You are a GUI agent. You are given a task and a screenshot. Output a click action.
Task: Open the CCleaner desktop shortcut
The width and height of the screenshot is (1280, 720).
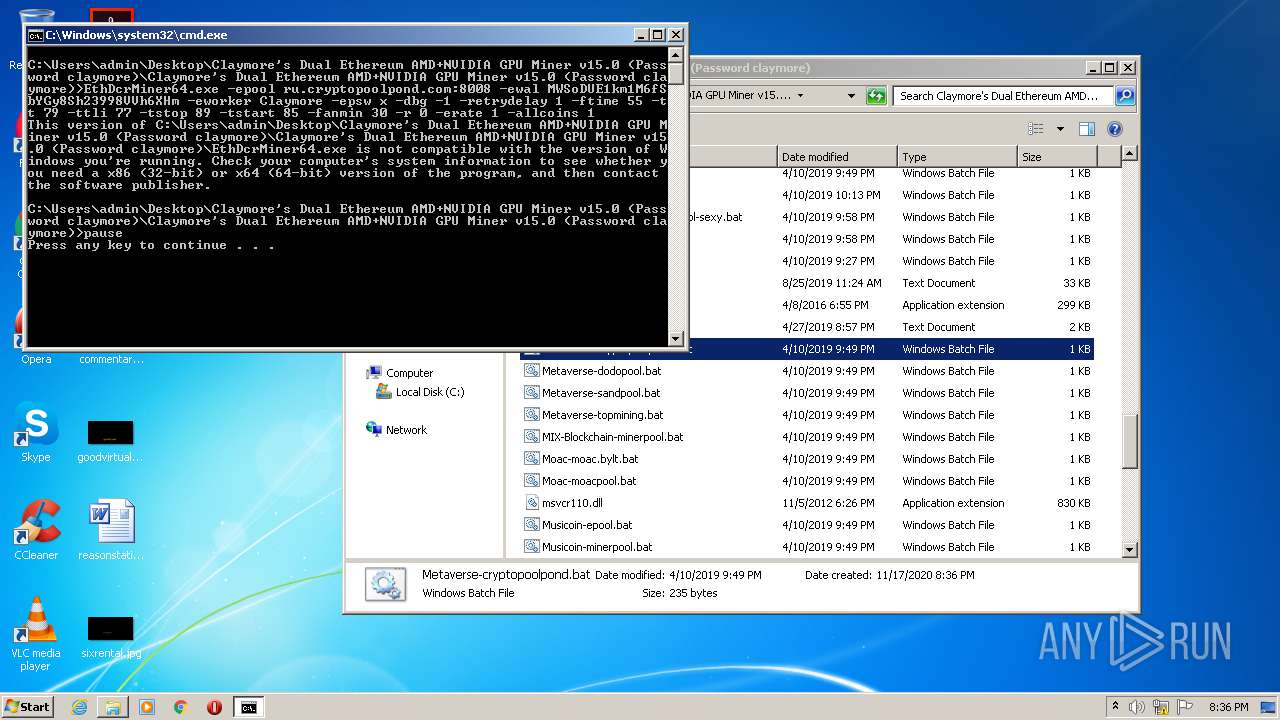(36, 530)
